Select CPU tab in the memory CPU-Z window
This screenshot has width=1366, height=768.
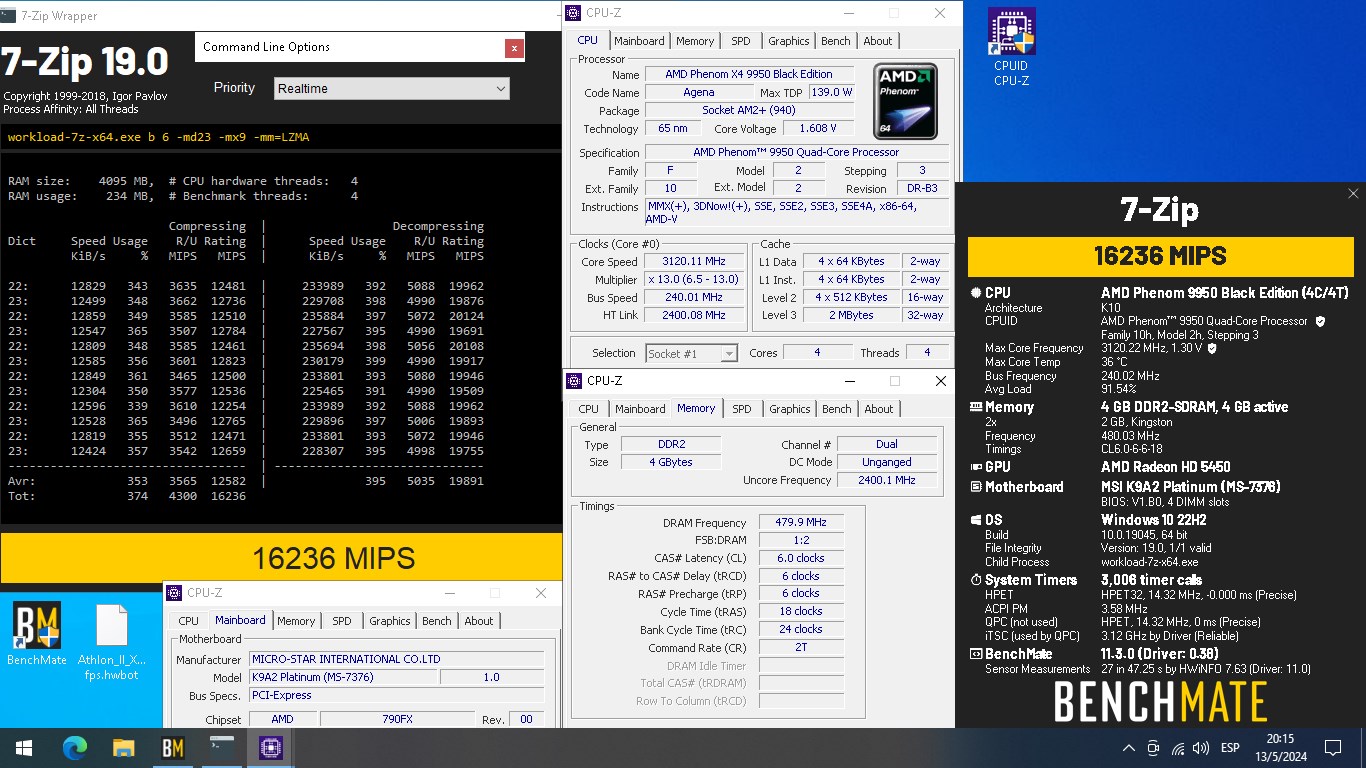pos(589,409)
